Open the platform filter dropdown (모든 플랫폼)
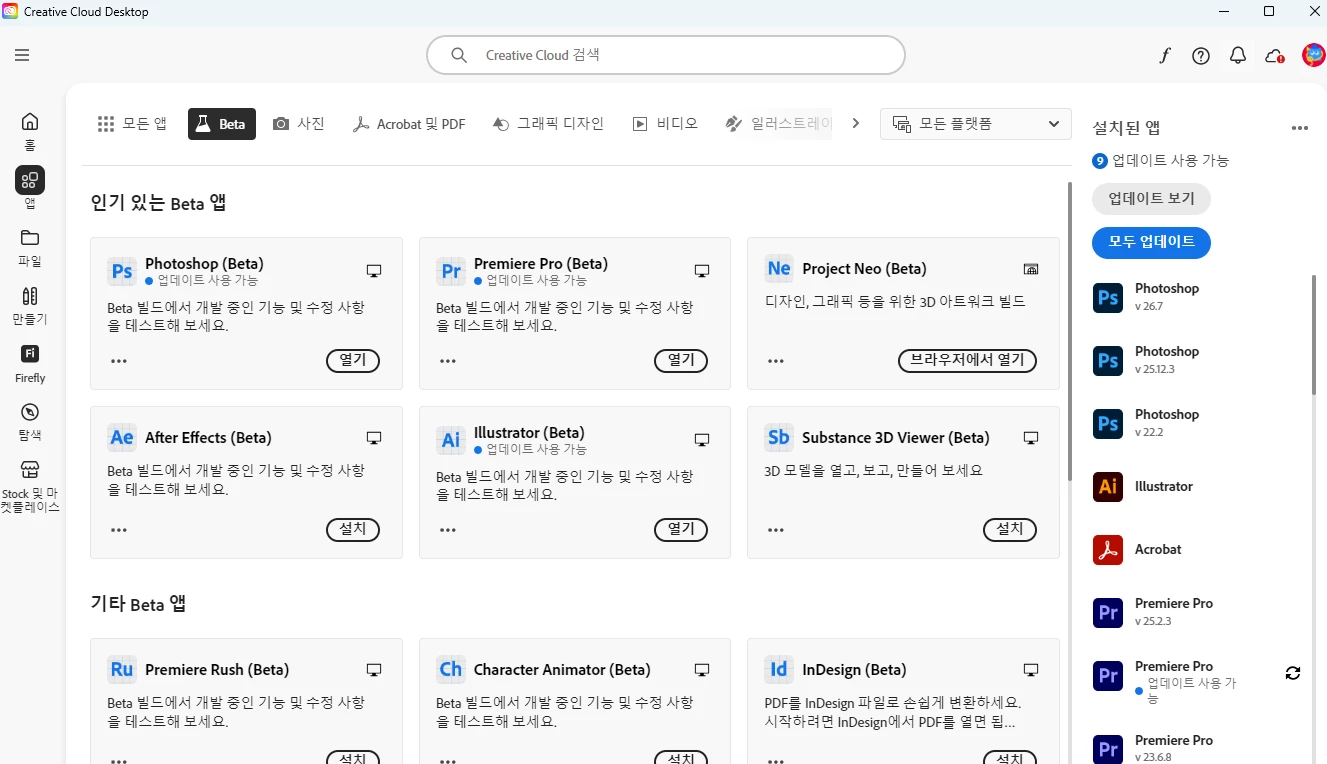 (x=975, y=124)
